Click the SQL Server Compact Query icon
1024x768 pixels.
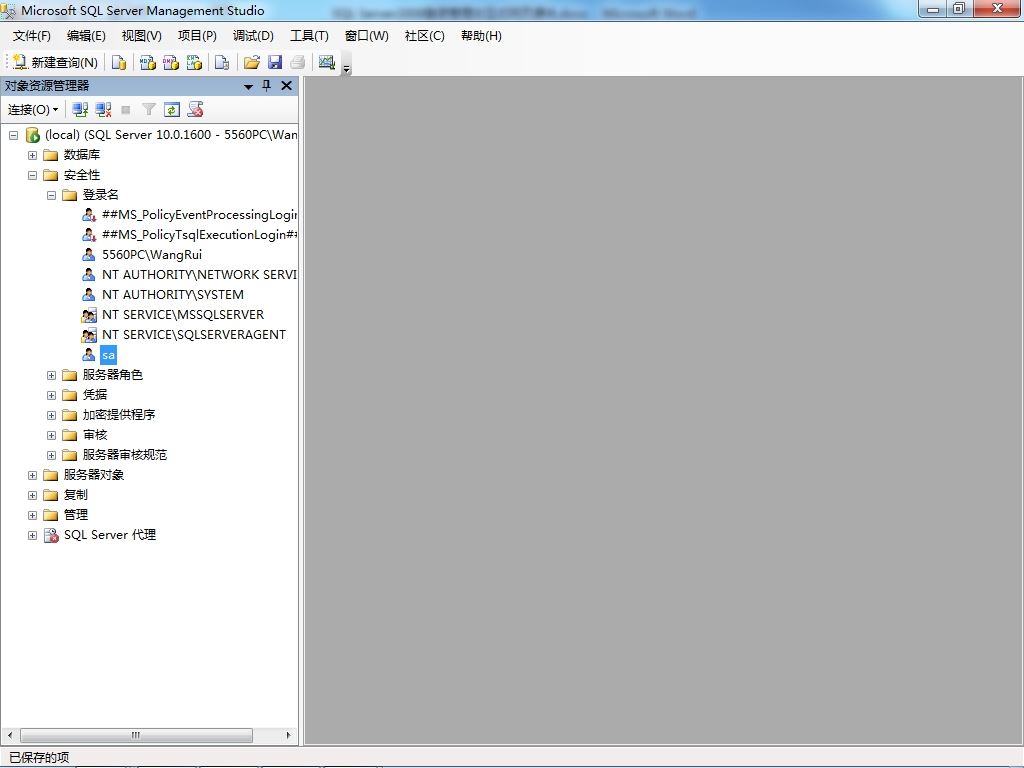(222, 62)
